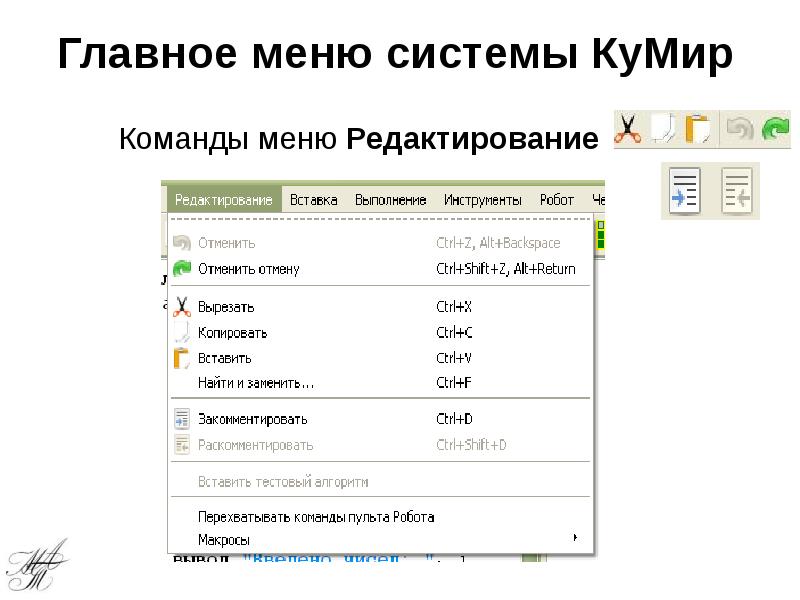Select Вырезать in the menu
The width and height of the screenshot is (800, 600).
[x=381, y=307]
